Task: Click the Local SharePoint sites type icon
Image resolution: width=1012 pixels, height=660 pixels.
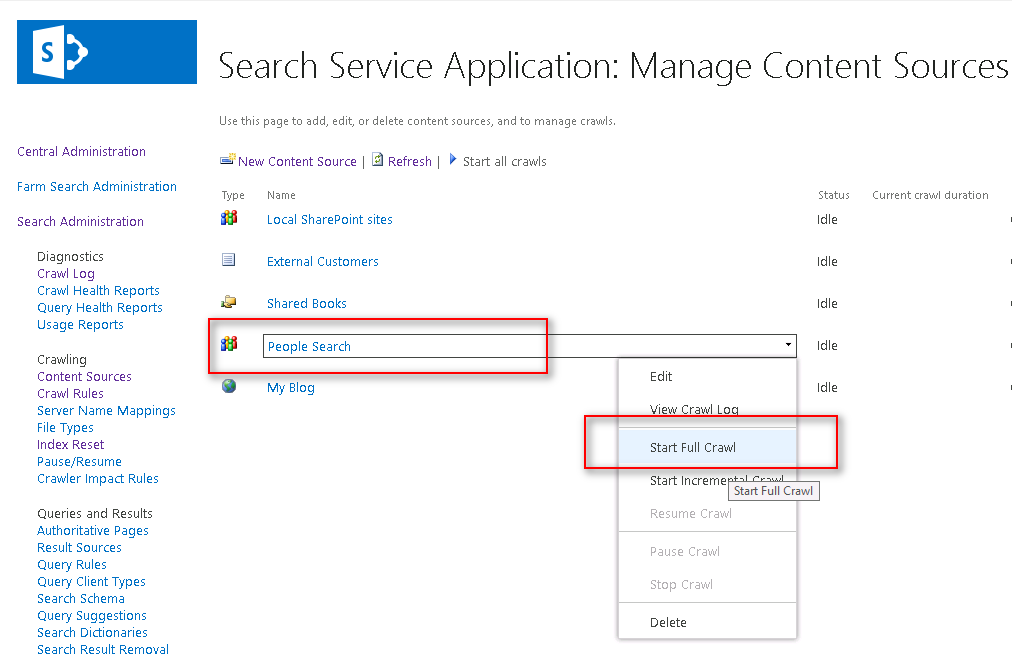Action: pyautogui.click(x=229, y=219)
